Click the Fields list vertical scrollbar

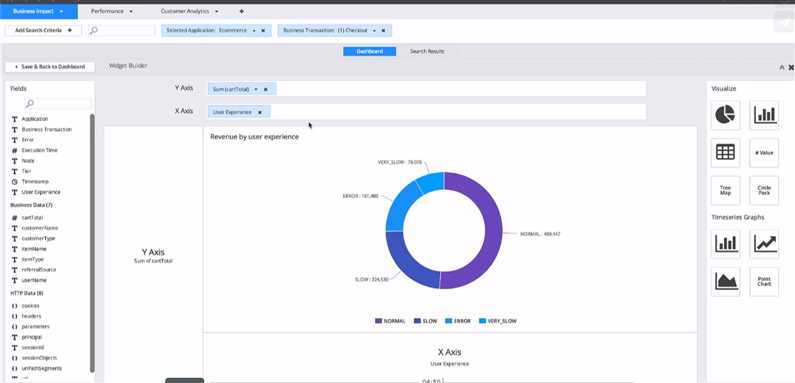[92, 243]
